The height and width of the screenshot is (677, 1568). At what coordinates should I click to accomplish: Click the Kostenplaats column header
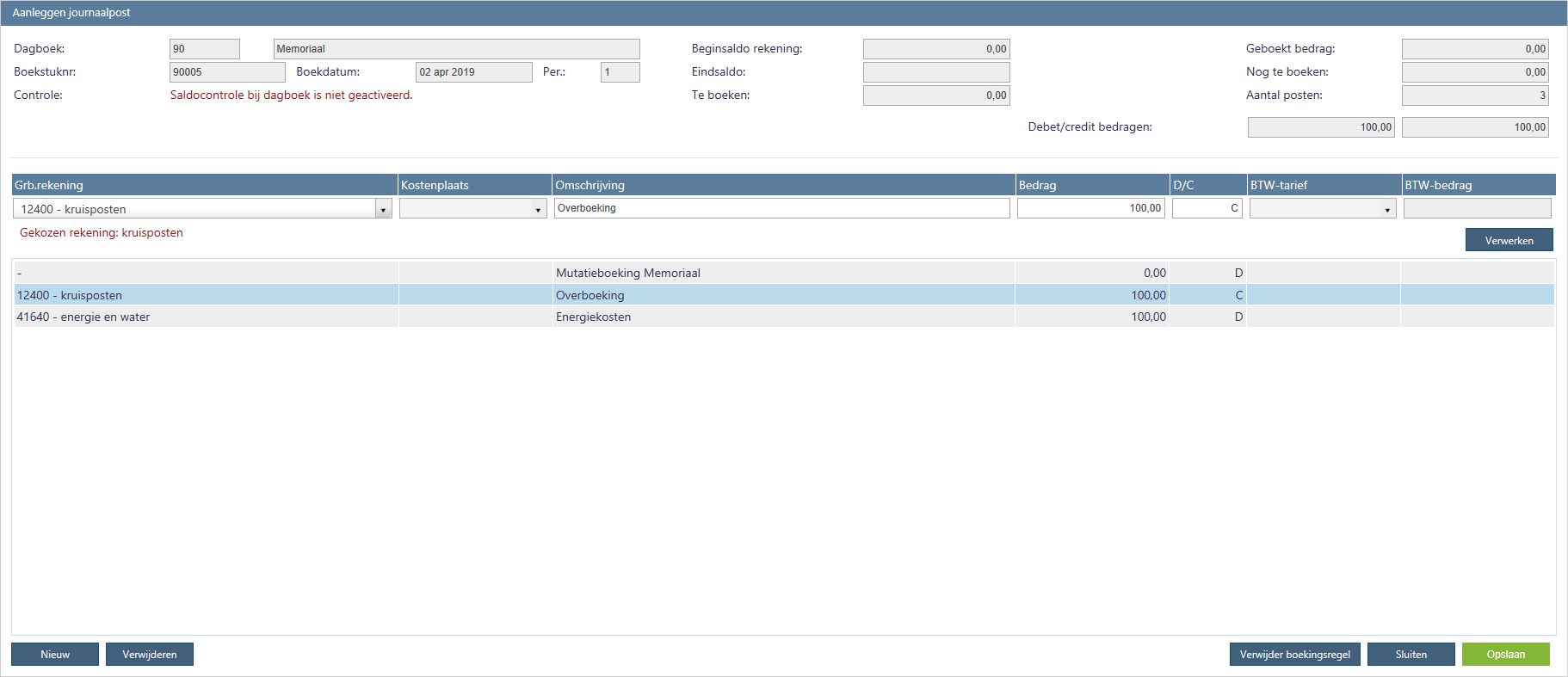[x=474, y=185]
